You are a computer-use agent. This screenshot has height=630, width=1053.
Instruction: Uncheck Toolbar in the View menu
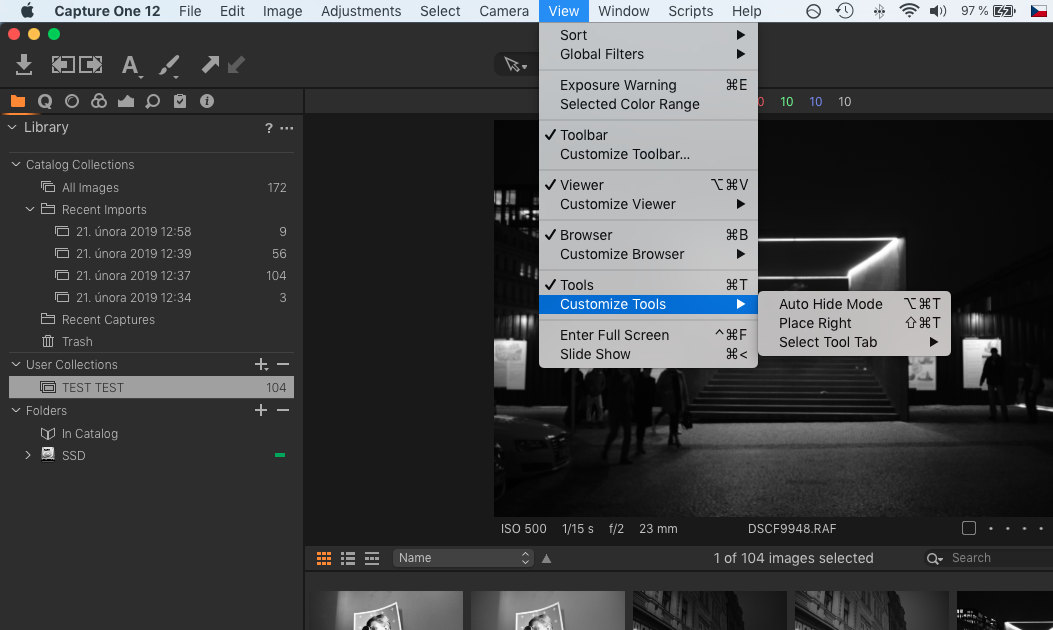pos(584,135)
